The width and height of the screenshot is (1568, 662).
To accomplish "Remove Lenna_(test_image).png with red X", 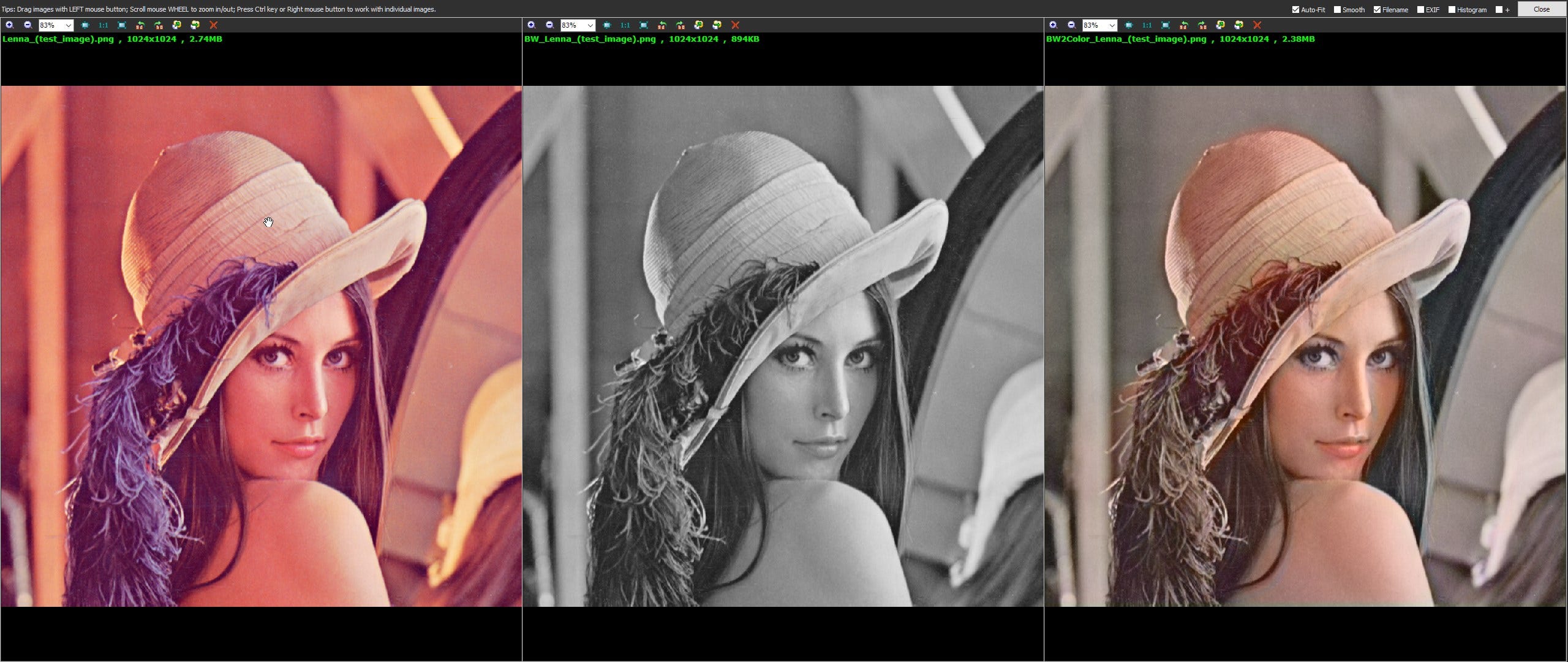I will (x=213, y=25).
